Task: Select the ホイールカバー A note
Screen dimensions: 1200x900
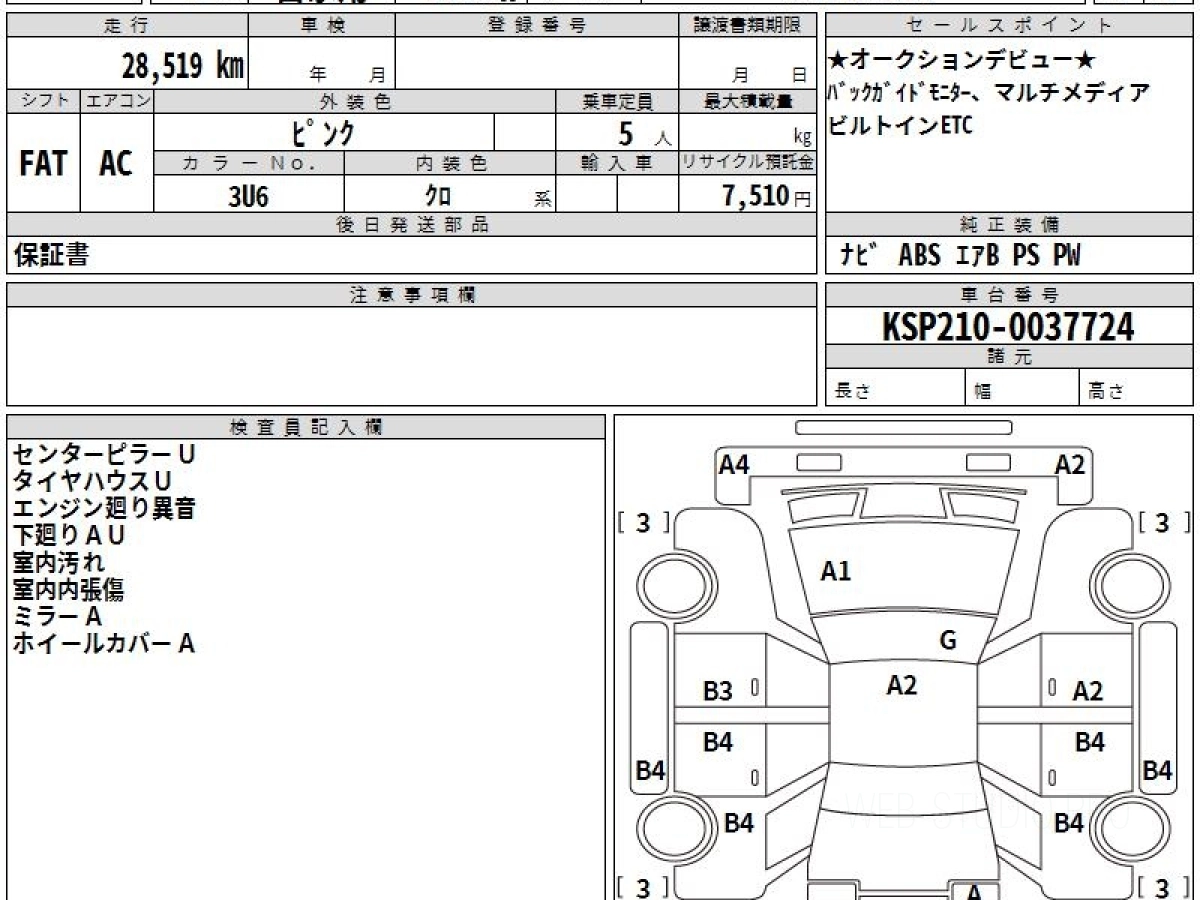Action: click(103, 643)
